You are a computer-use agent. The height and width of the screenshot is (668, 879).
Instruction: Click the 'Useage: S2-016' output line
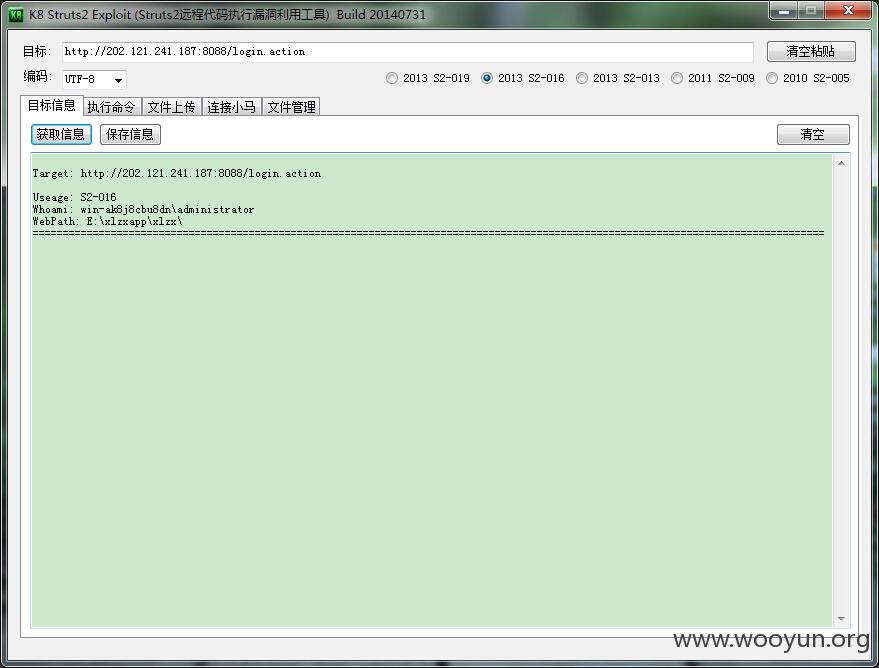[75, 197]
